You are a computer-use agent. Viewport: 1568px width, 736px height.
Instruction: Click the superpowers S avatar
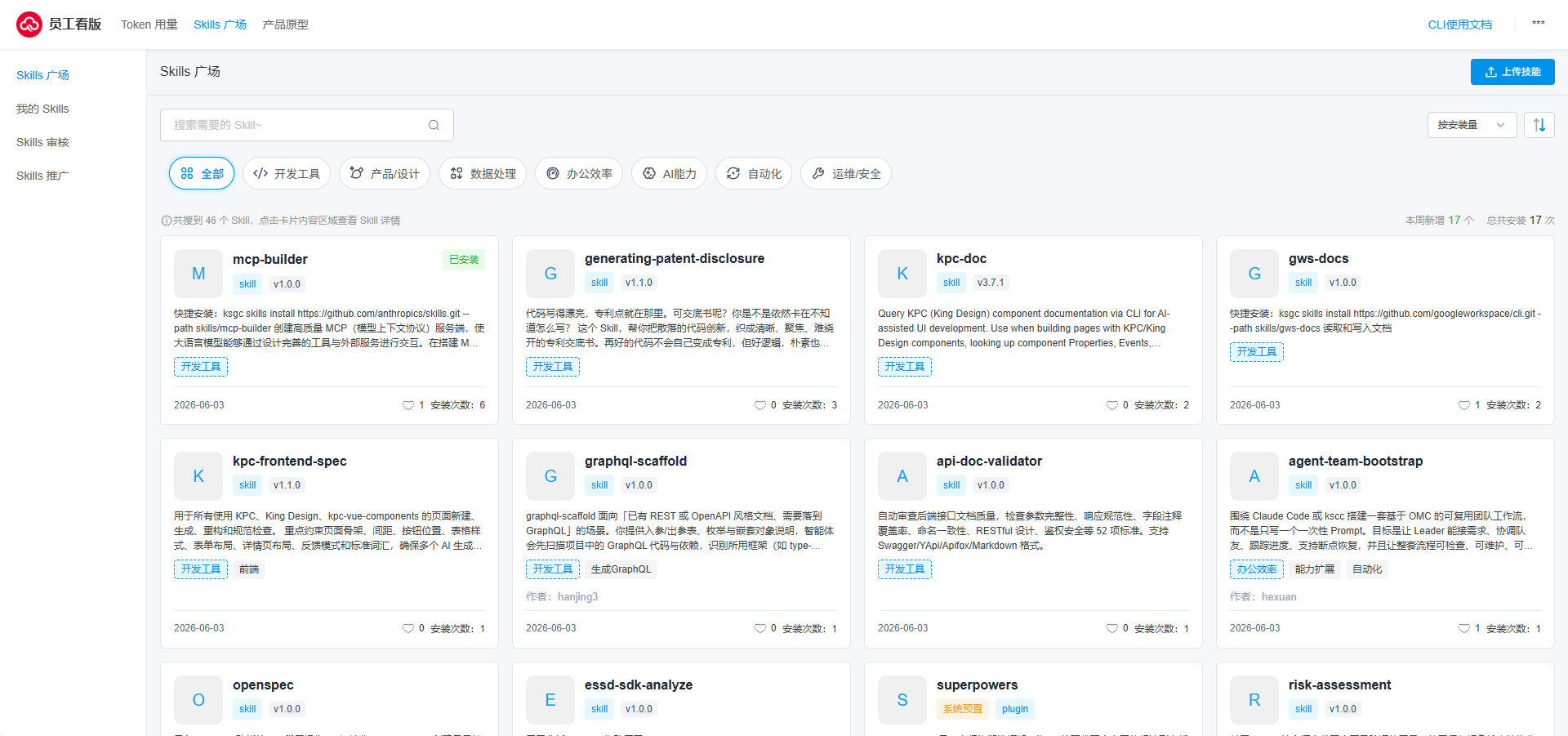pos(902,700)
